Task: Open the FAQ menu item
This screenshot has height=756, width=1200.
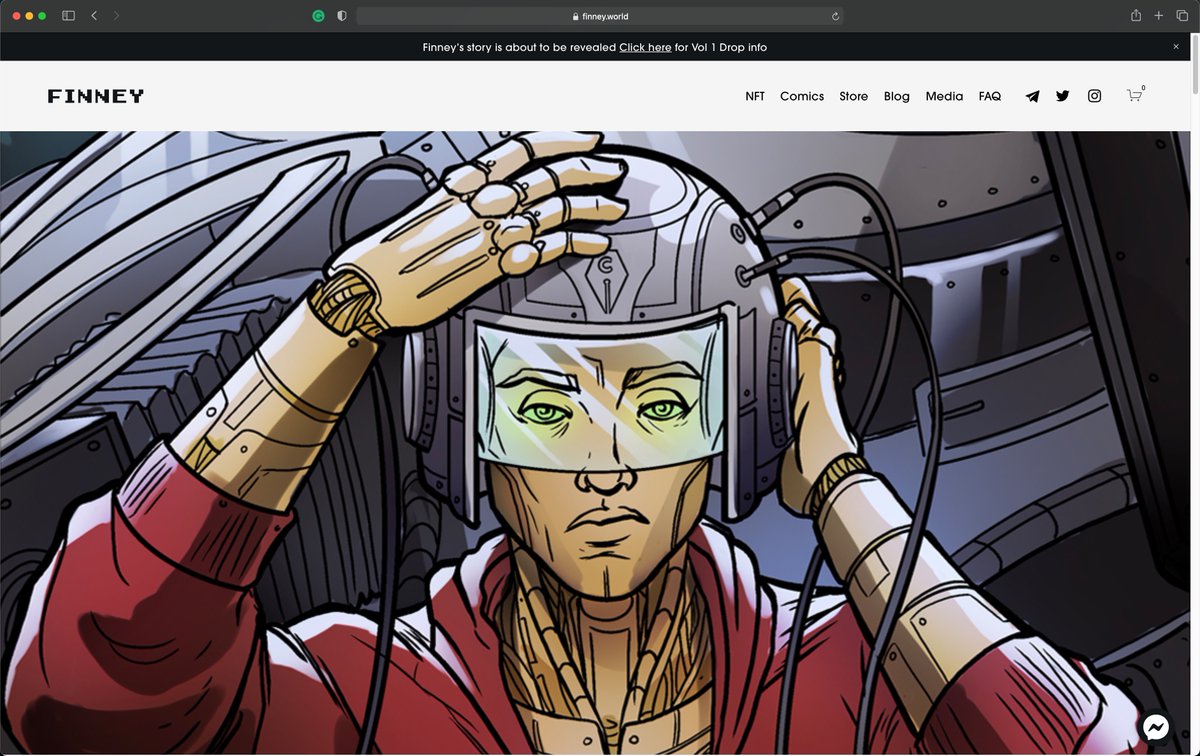Action: 990,96
